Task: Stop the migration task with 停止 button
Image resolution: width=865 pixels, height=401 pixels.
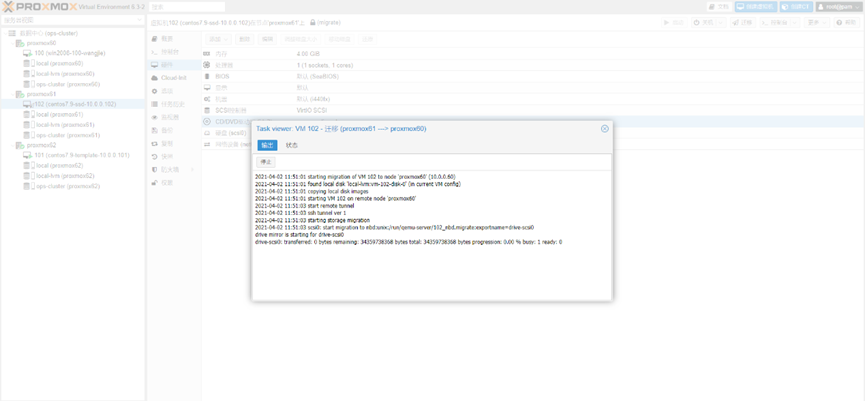Action: [x=266, y=162]
